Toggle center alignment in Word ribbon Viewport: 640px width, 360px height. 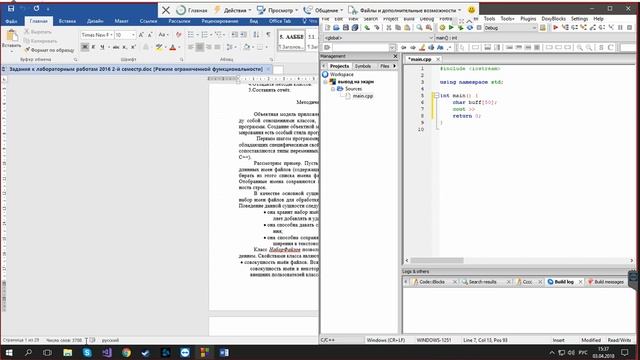[200, 47]
